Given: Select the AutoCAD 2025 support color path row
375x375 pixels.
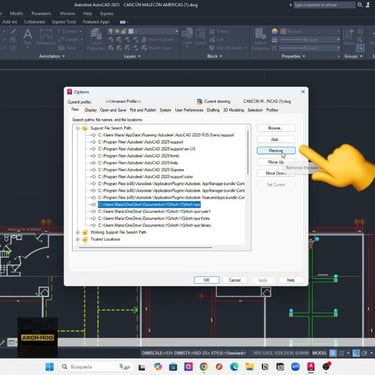Looking at the screenshot, I should 146,177.
